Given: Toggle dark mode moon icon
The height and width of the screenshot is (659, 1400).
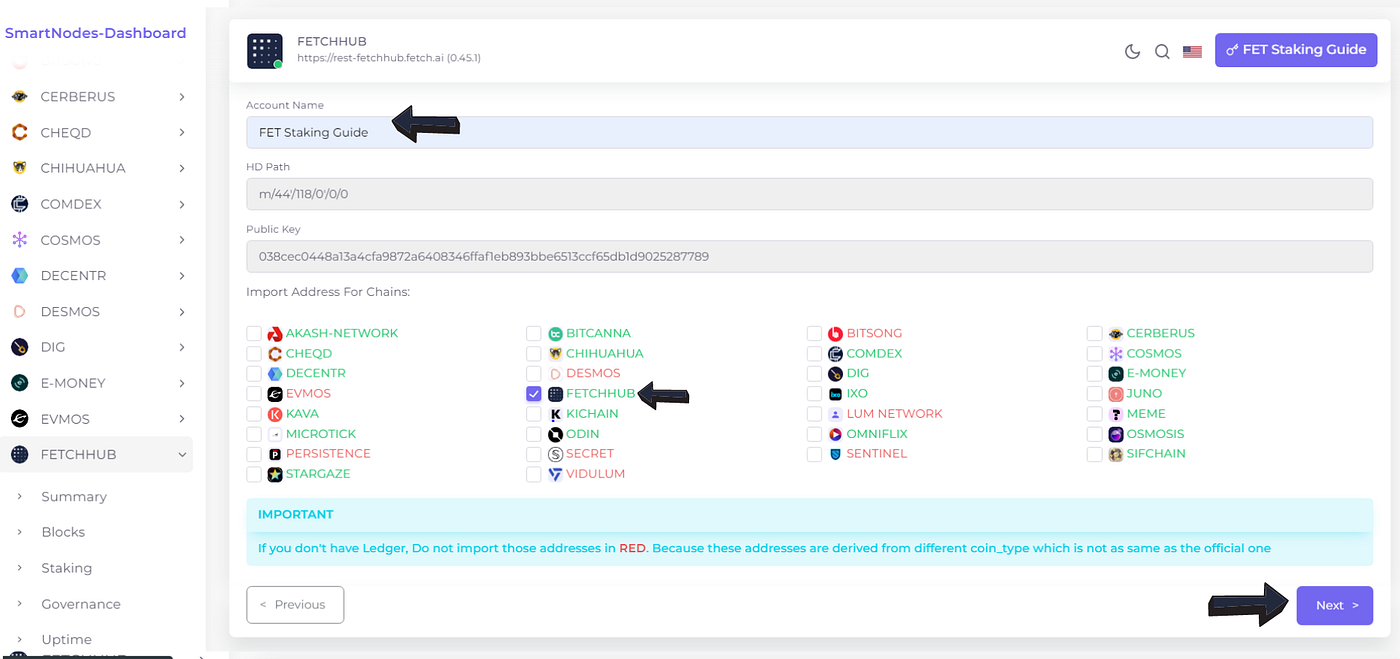Looking at the screenshot, I should (1133, 51).
